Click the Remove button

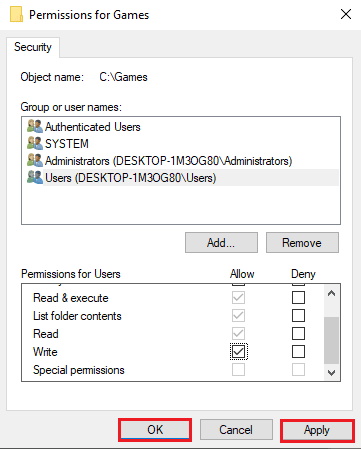[302, 243]
